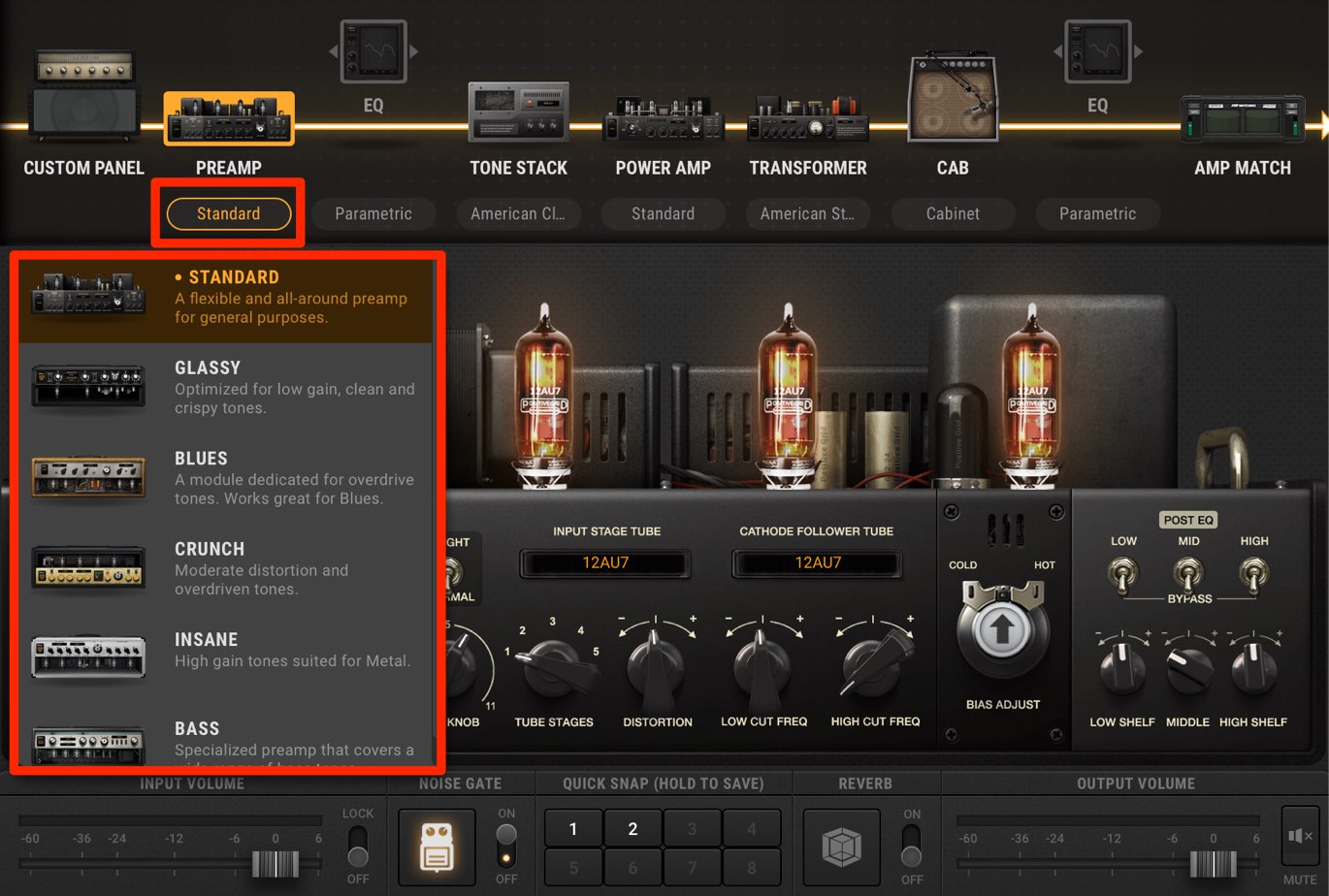Choose the BASS preamp entry
Screen dimensions: 1329x896
click(x=225, y=737)
